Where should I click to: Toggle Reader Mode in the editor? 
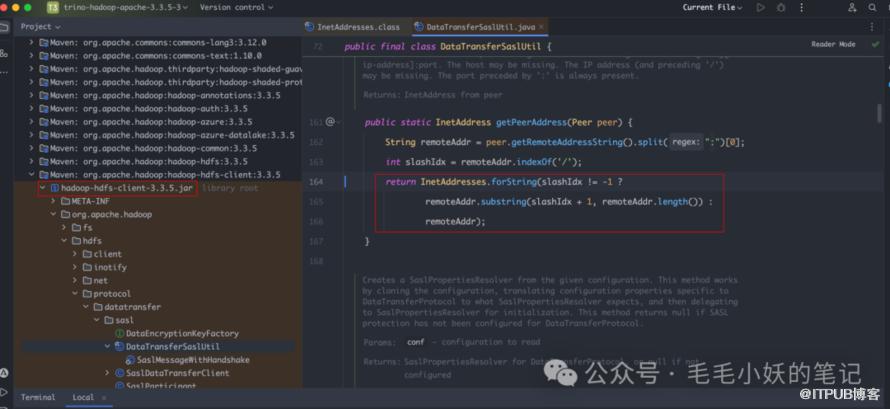pos(833,45)
